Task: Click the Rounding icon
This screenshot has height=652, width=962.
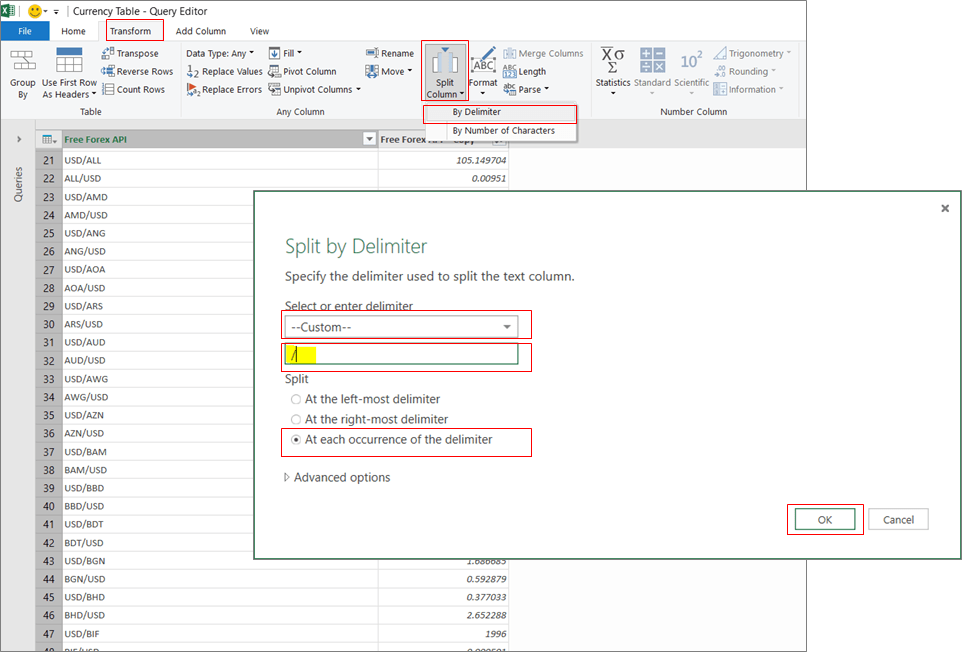Action: point(720,71)
